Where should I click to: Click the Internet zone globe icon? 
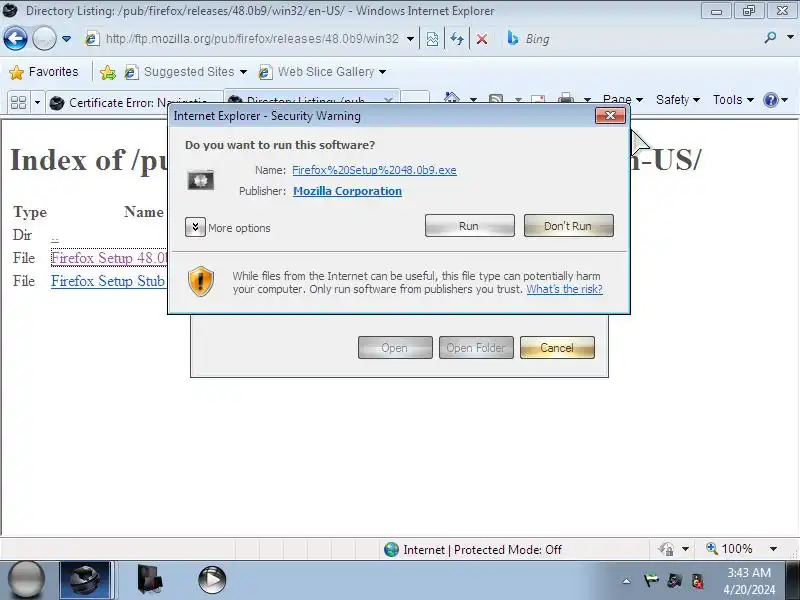391,549
